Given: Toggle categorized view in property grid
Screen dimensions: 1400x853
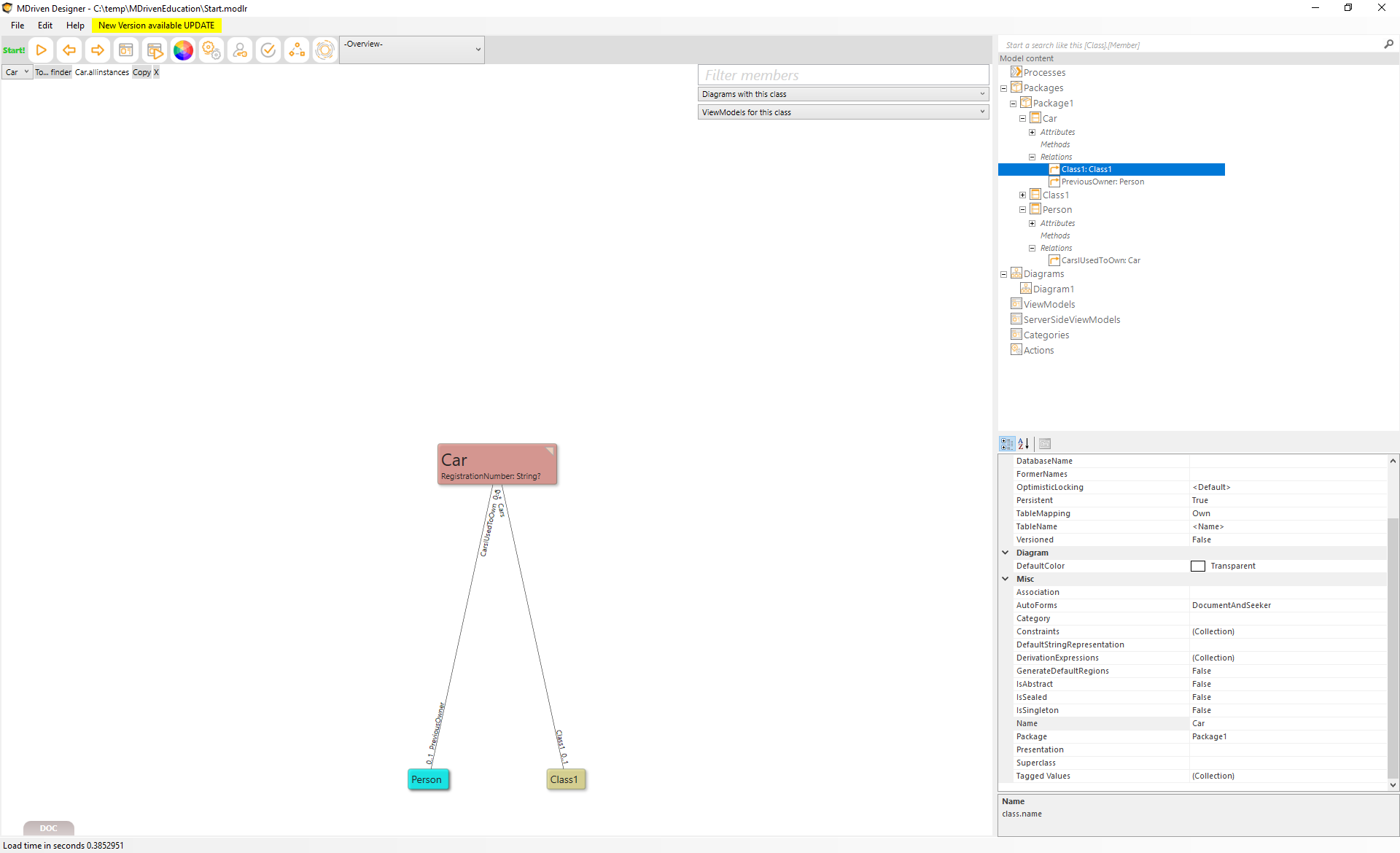Looking at the screenshot, I should pos(1007,443).
